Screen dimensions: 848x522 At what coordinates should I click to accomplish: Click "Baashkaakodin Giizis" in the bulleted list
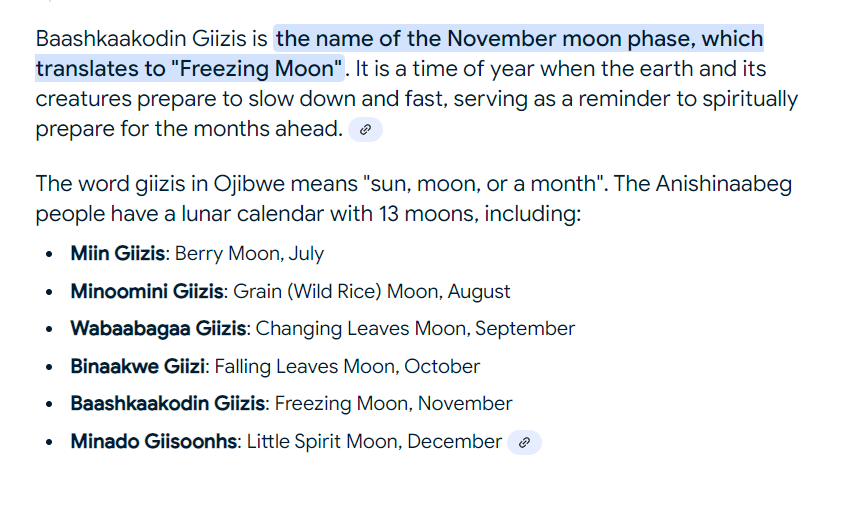(167, 404)
